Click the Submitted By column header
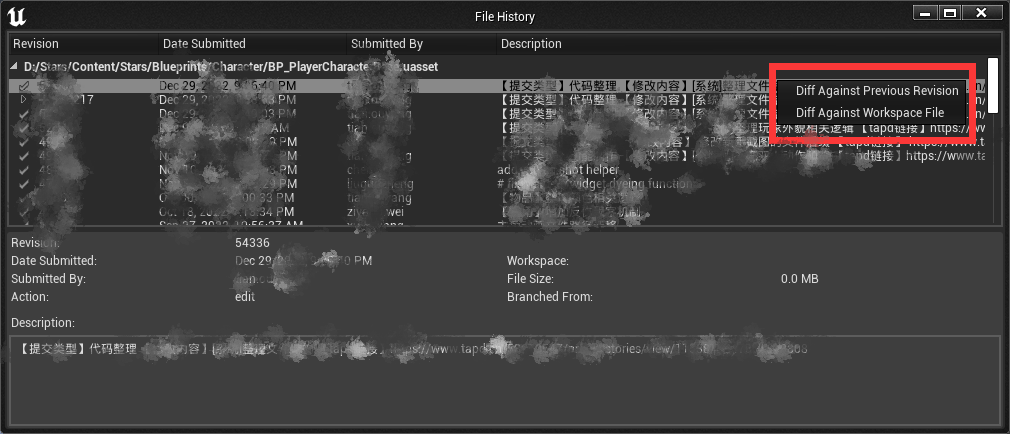1010x434 pixels. point(386,44)
